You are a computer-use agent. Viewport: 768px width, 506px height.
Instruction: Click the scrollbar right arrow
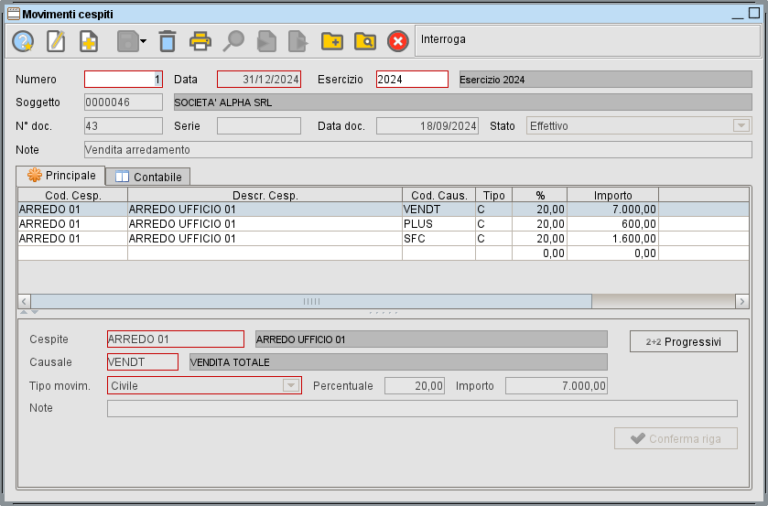[x=742, y=301]
